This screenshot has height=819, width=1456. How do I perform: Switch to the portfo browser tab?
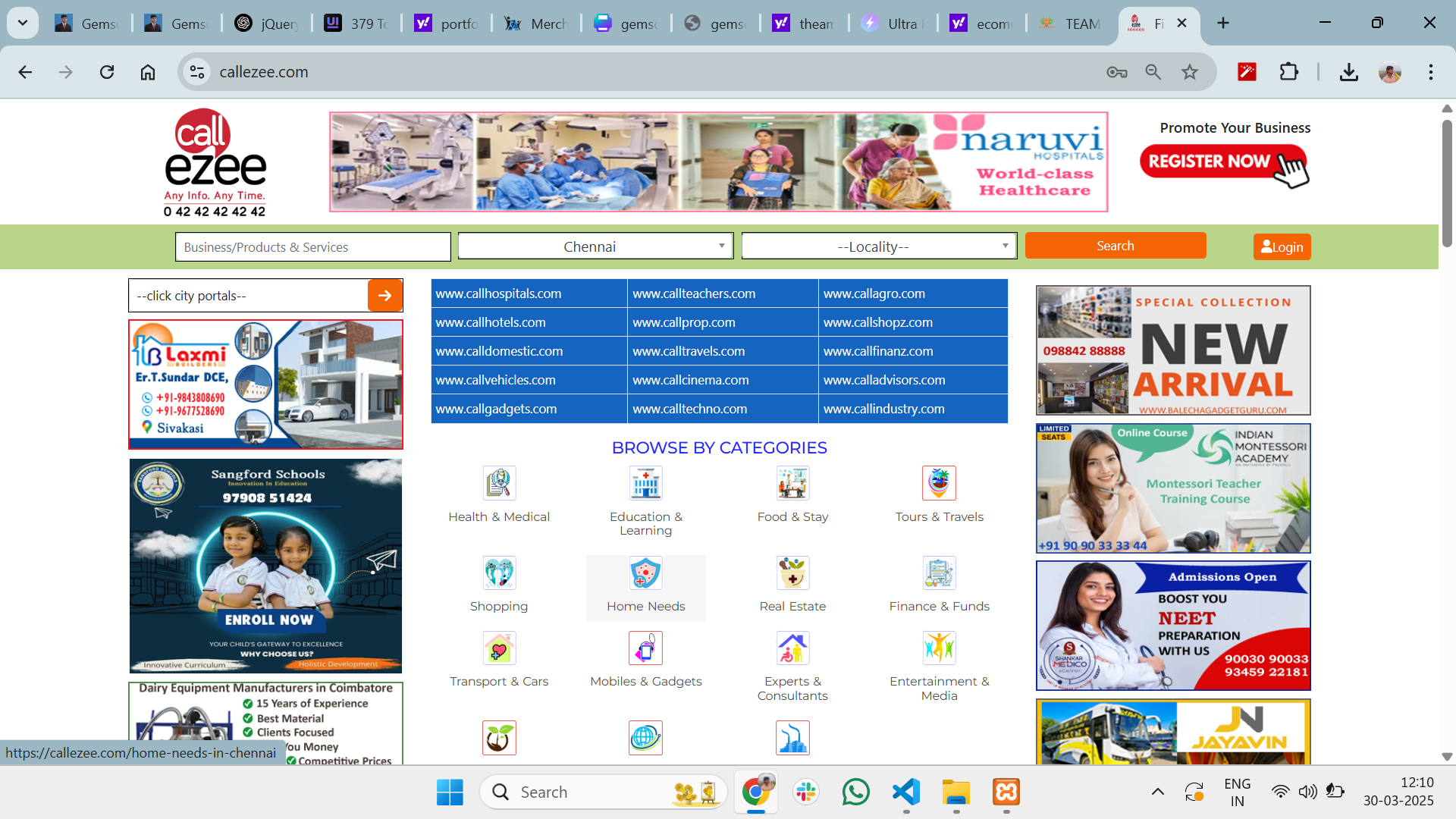[x=447, y=24]
